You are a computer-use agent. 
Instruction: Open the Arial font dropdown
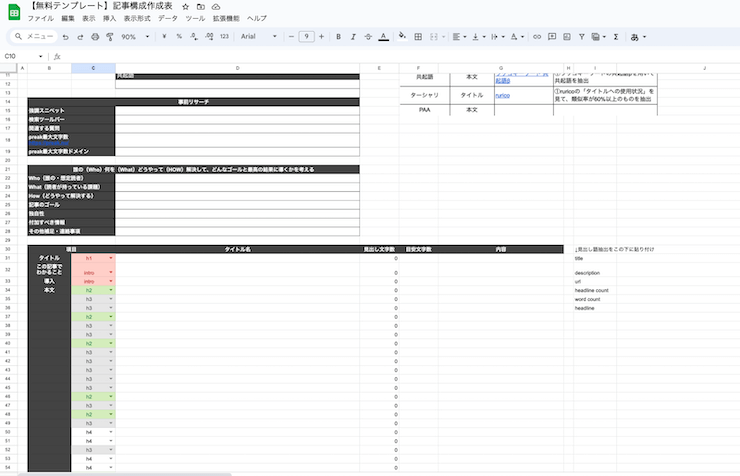pyautogui.click(x=259, y=36)
